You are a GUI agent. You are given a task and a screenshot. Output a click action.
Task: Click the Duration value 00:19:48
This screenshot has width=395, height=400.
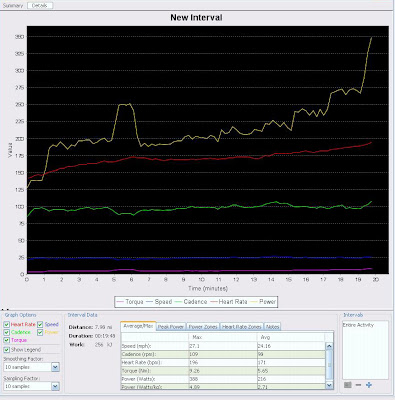105,336
